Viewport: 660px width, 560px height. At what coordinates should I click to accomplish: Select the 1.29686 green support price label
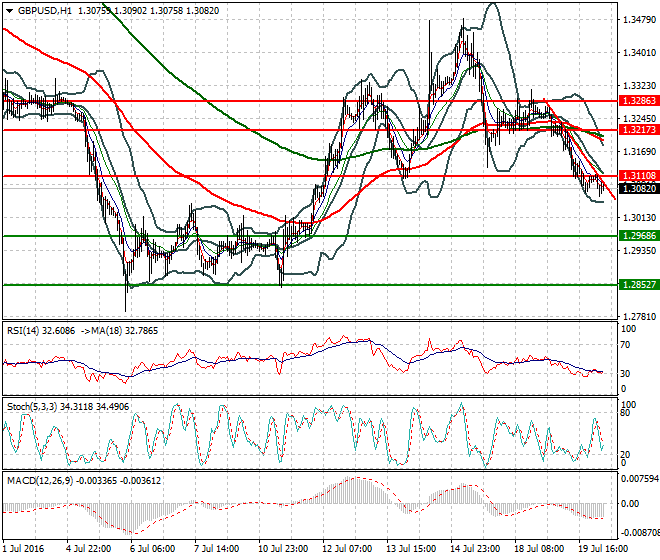coord(639,236)
